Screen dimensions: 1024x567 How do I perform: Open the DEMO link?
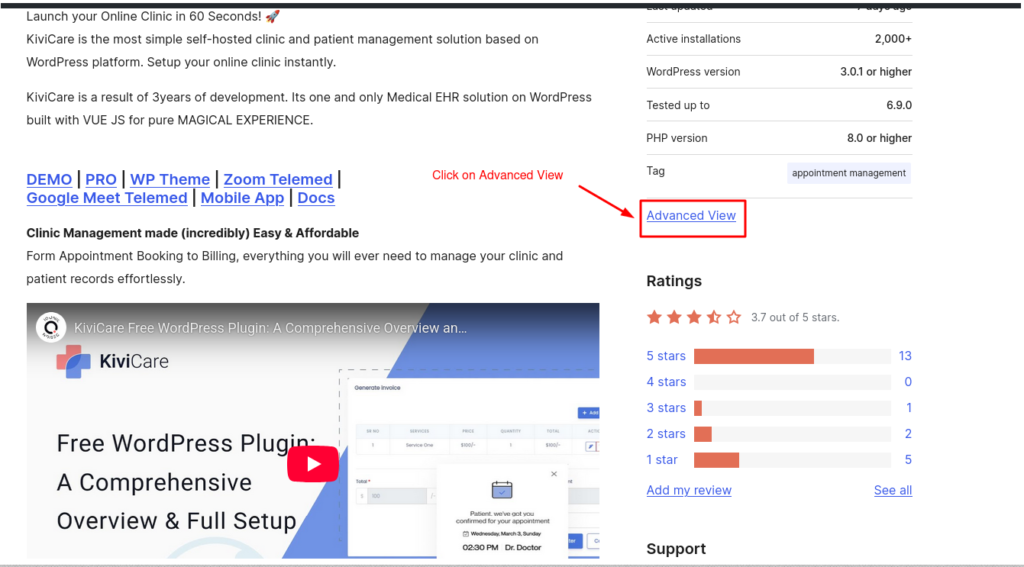tap(49, 179)
